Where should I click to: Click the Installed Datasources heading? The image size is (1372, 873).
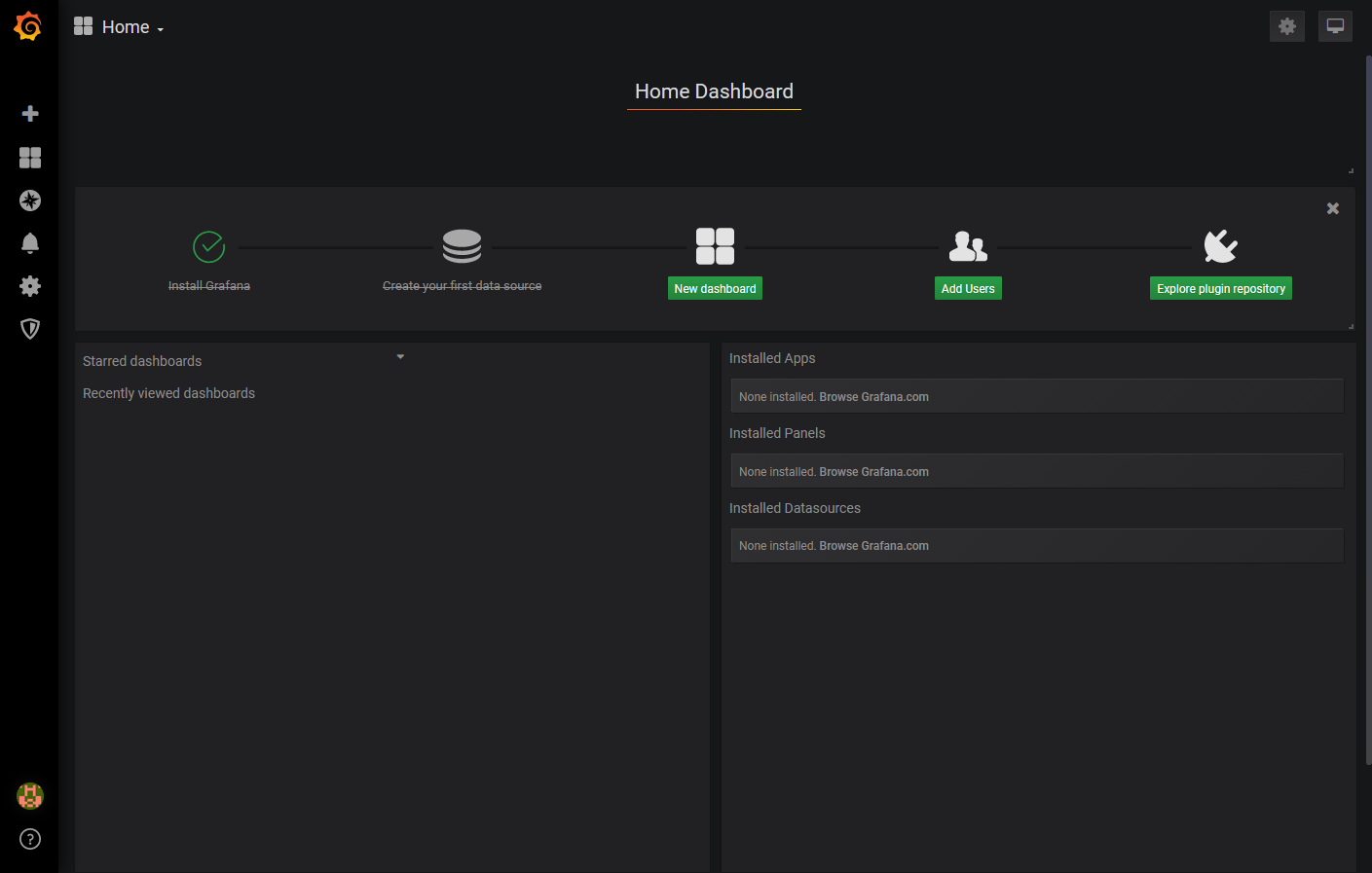[x=795, y=508]
